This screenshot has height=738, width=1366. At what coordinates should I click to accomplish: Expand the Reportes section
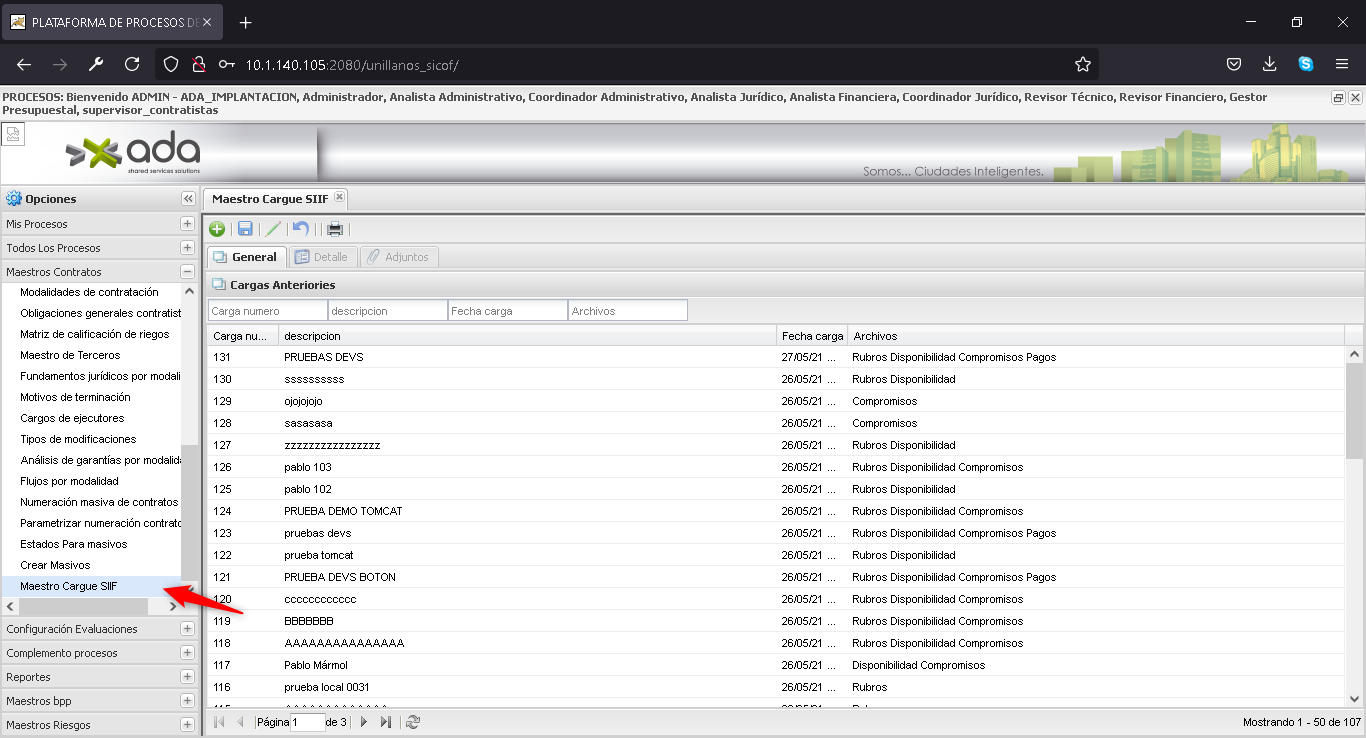(187, 677)
